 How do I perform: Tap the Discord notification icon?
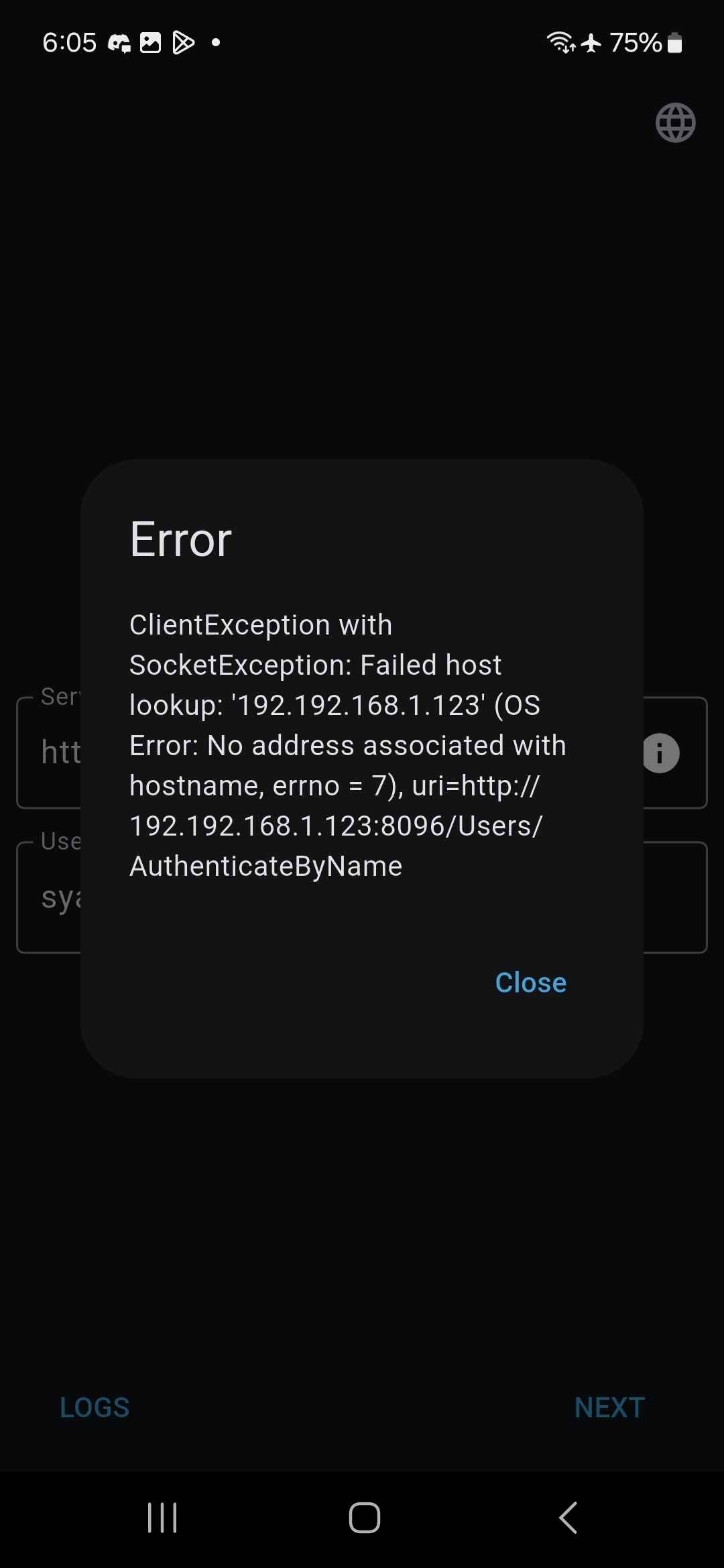(x=119, y=43)
